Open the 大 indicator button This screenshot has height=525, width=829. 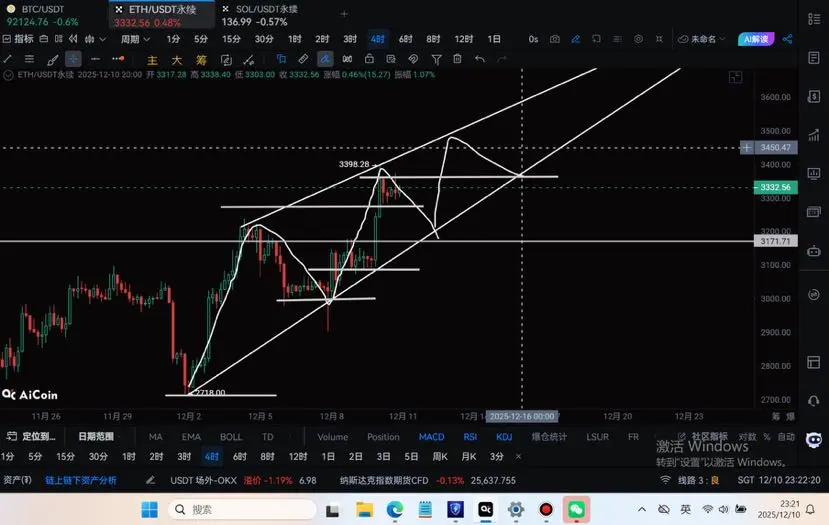[x=177, y=60]
